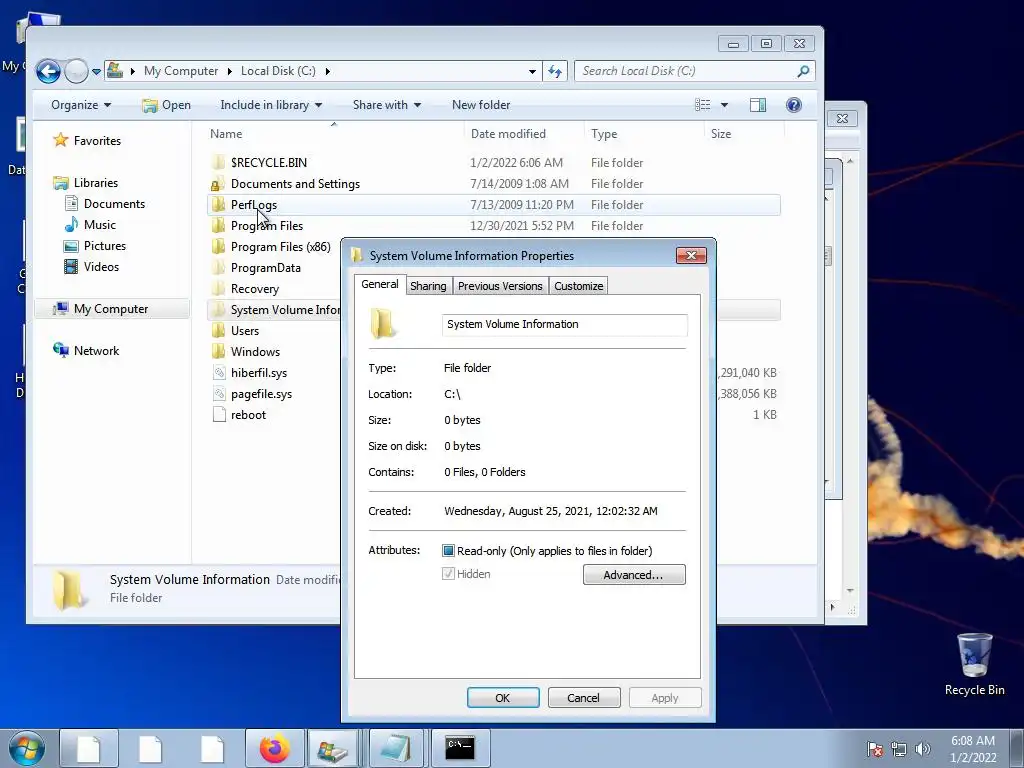
Task: Go back with the Explorer back arrow
Action: (48, 71)
